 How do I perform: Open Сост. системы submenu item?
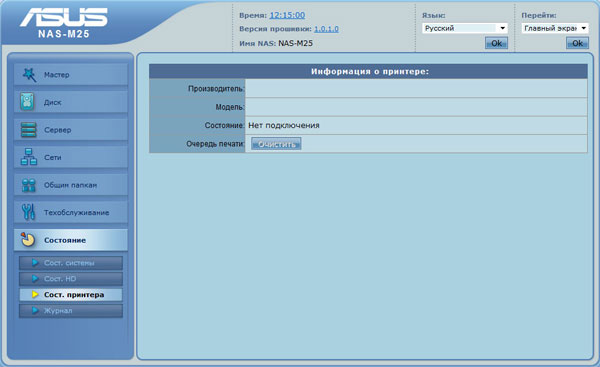(71, 263)
